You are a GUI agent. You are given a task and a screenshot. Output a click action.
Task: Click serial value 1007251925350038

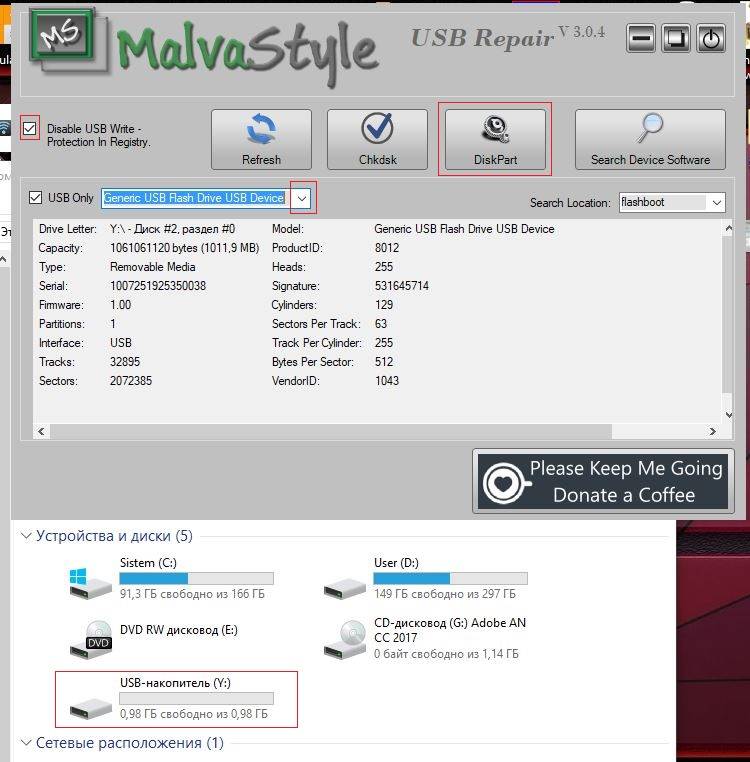pos(158,286)
